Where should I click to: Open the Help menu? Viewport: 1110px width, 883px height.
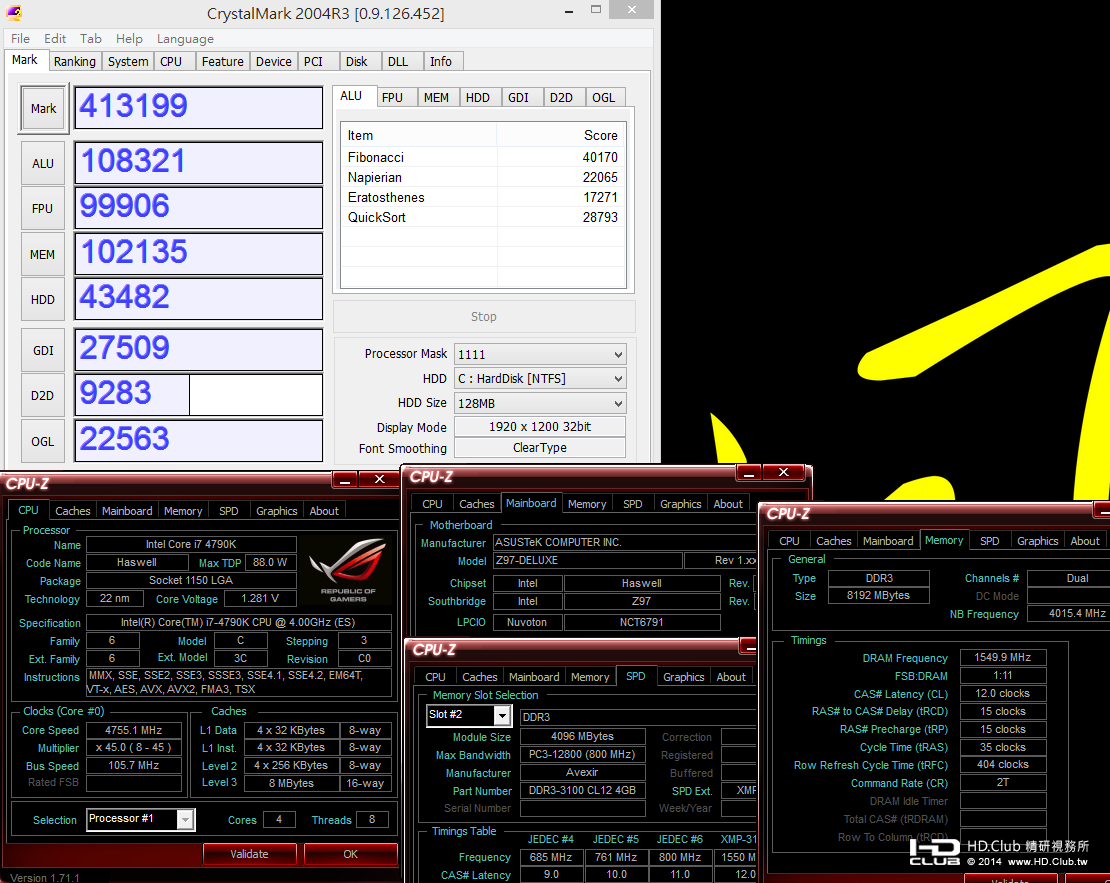tap(129, 39)
